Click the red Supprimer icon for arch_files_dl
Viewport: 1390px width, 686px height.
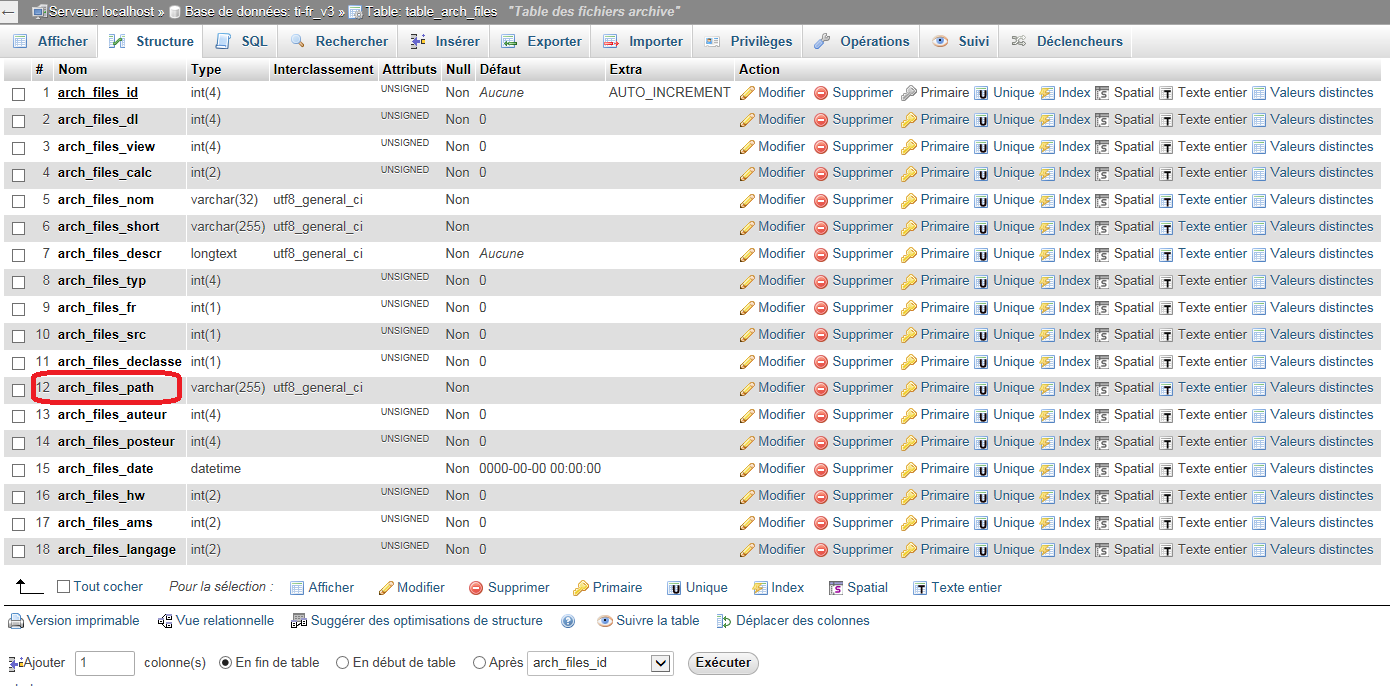(821, 120)
